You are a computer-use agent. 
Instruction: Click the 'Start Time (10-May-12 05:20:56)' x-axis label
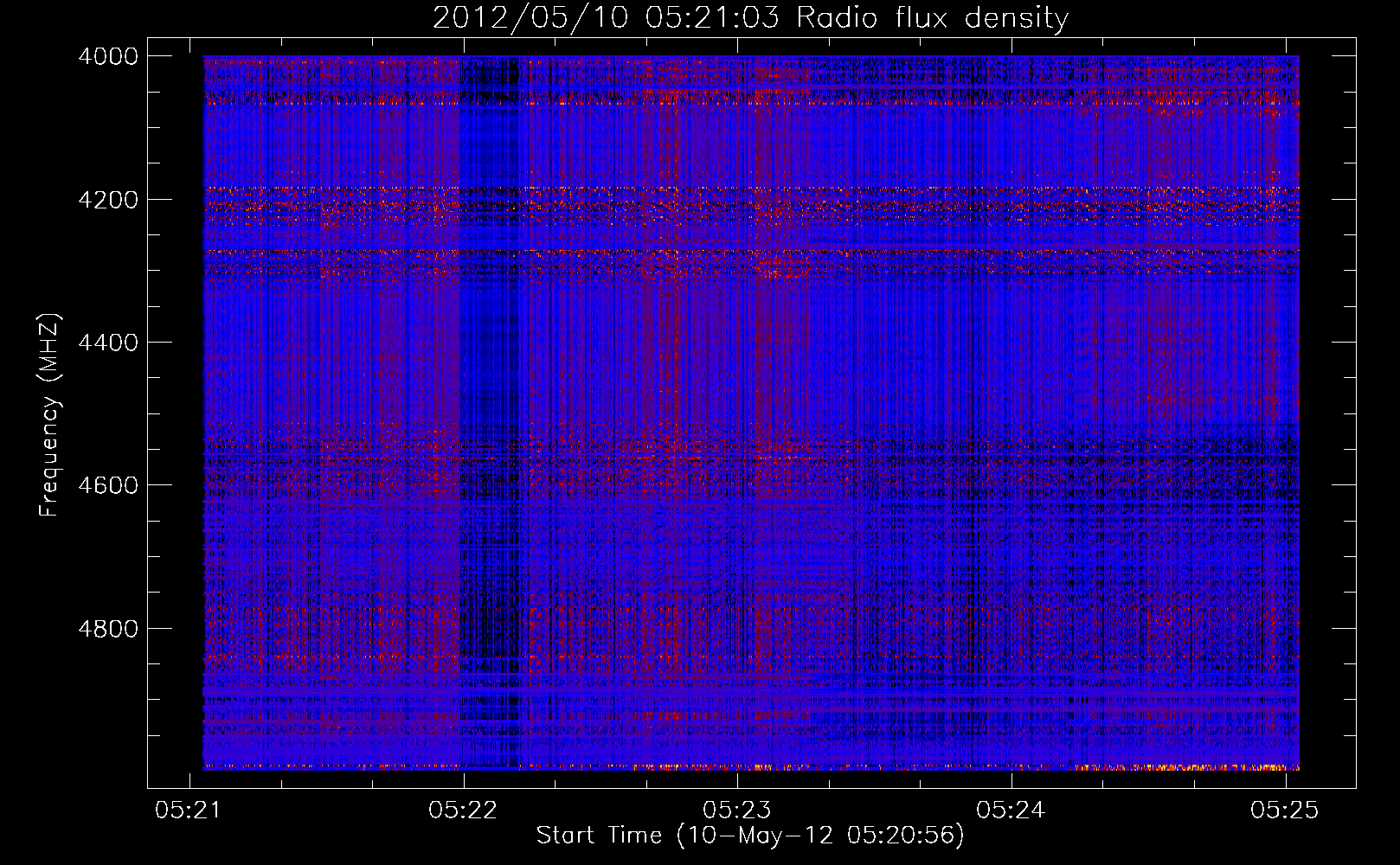tap(750, 836)
